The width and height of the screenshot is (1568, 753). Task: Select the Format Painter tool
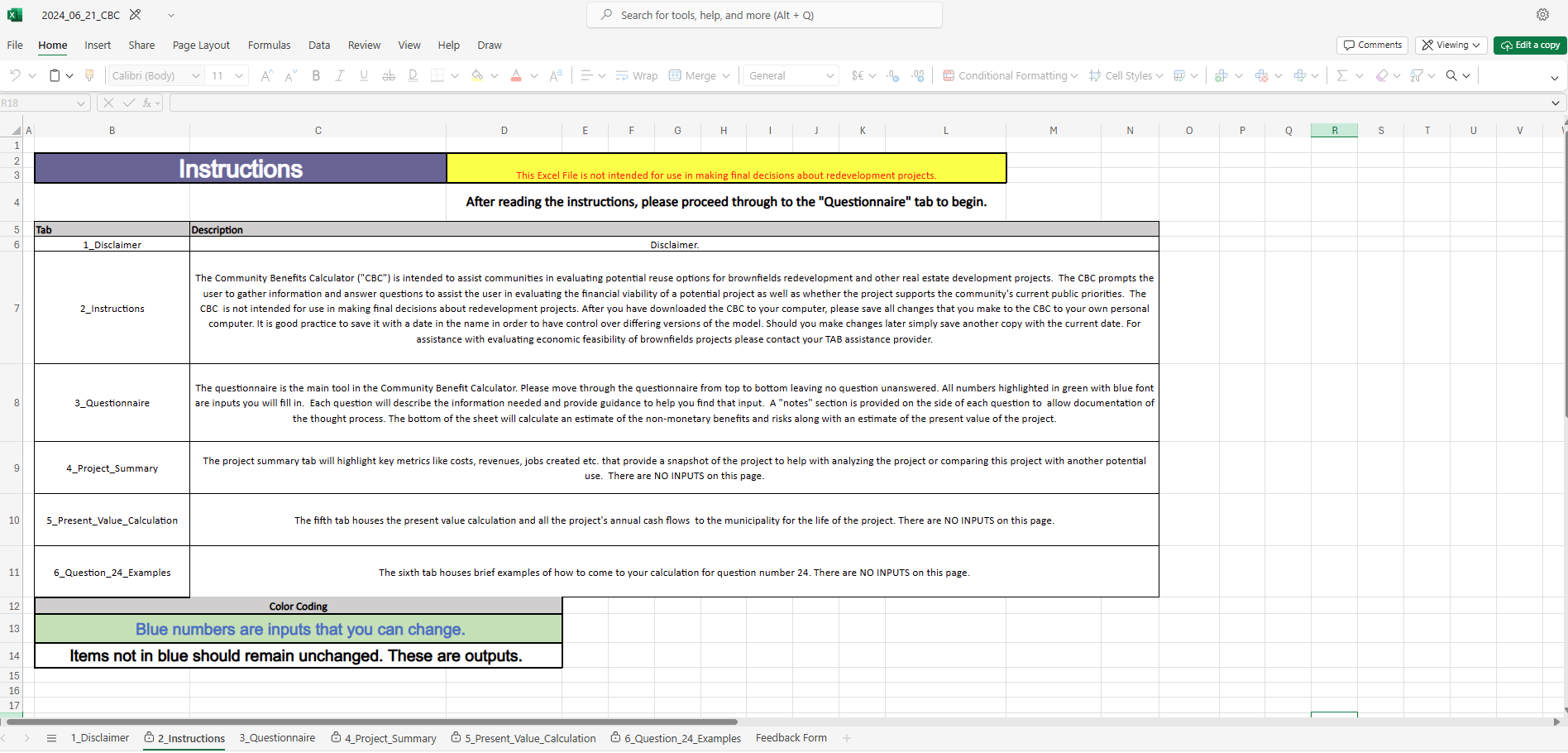[x=89, y=74]
